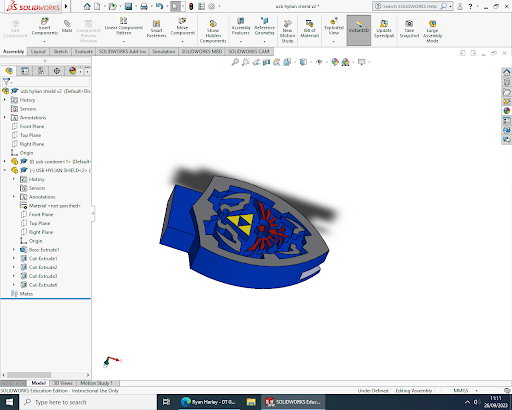Expand the top-level History node

(x=5, y=100)
